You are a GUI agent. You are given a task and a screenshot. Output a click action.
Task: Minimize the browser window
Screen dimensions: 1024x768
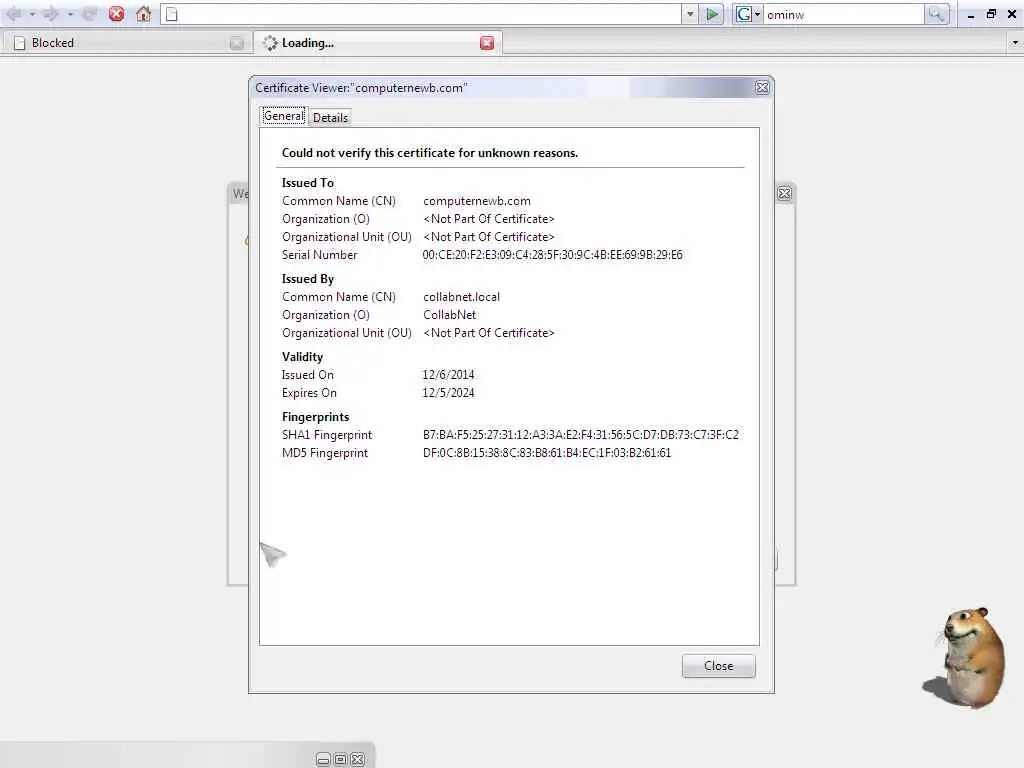(971, 14)
